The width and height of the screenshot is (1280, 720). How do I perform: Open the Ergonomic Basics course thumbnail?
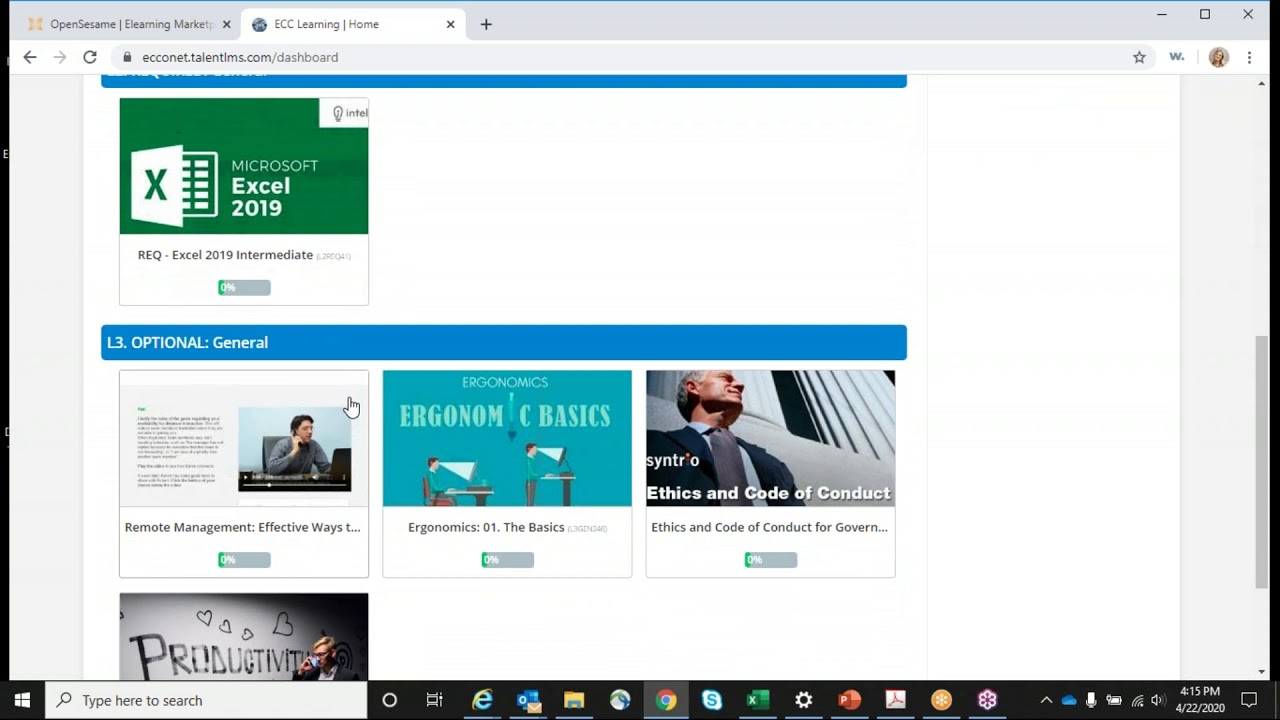(507, 438)
